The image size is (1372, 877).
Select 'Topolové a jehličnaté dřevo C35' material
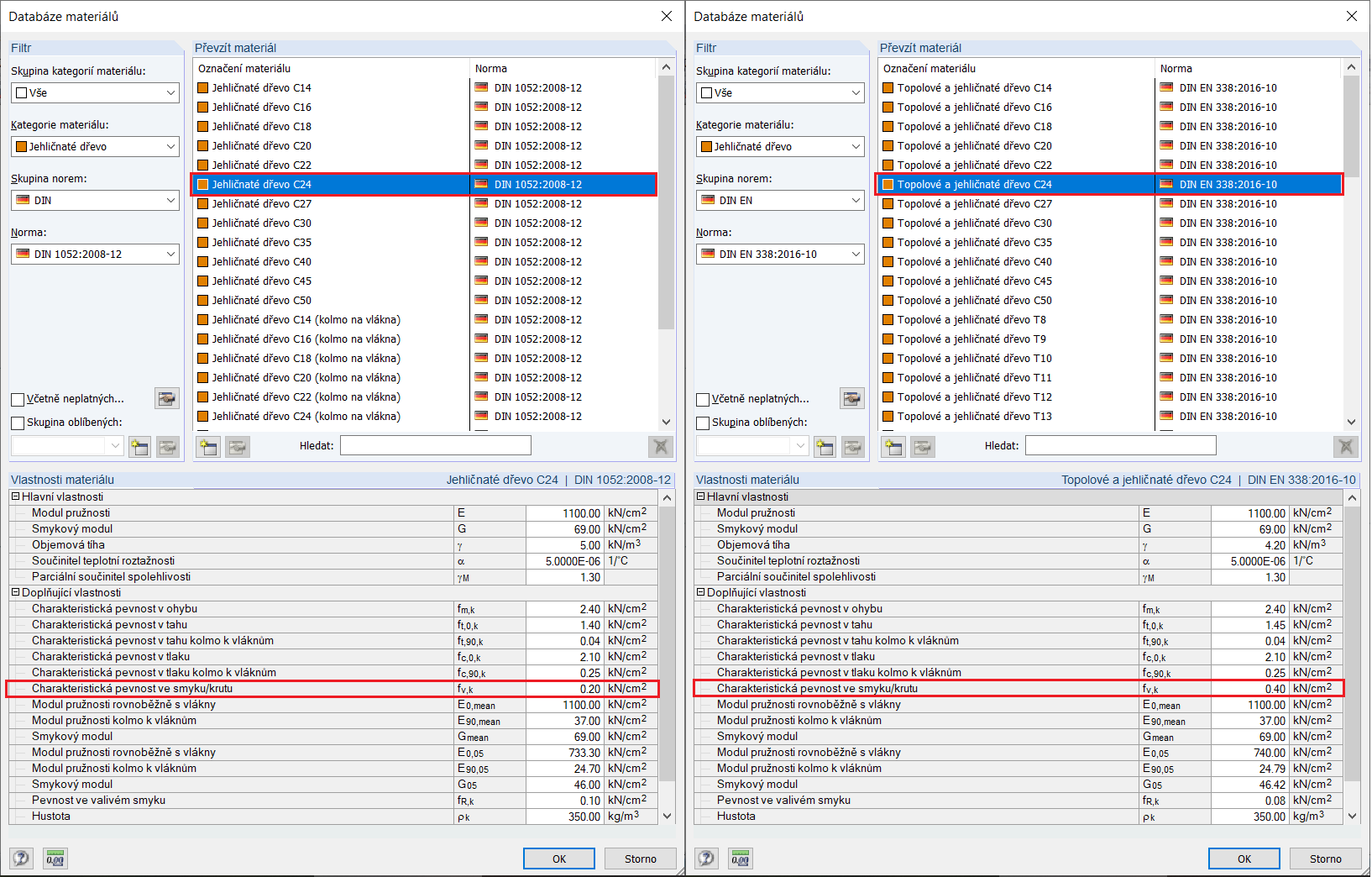(x=1110, y=242)
